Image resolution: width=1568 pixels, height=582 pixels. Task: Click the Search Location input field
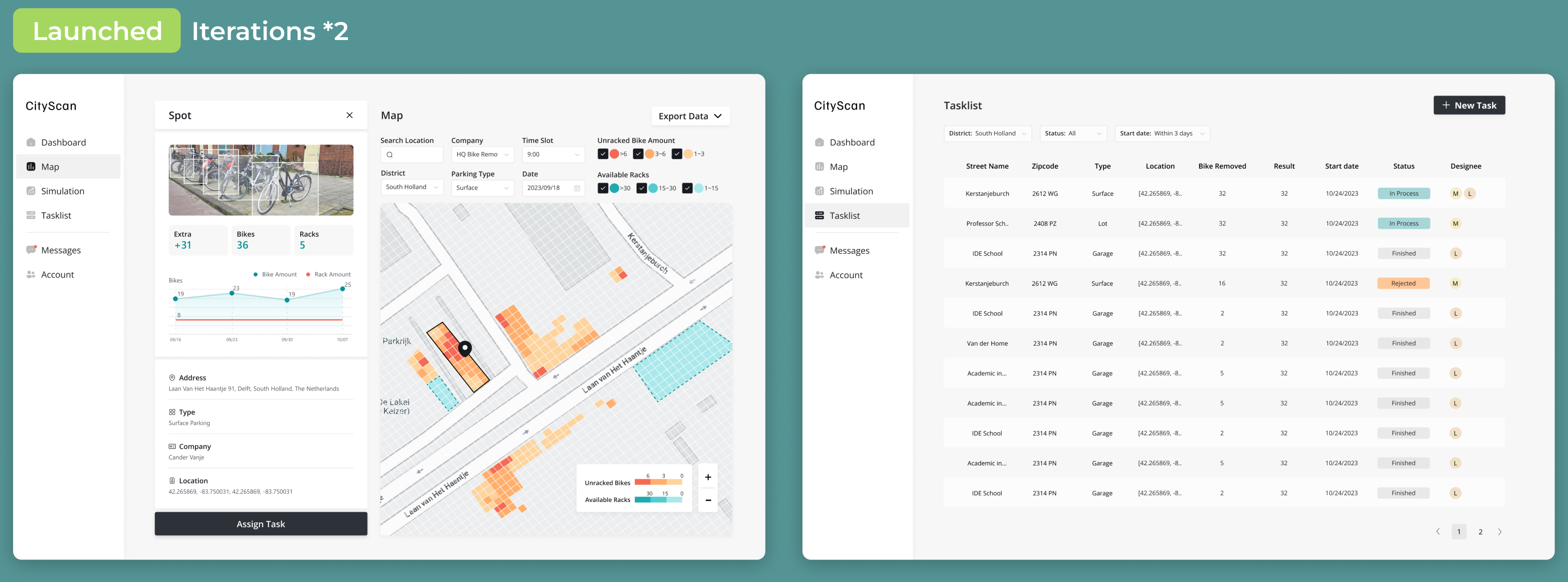point(412,155)
